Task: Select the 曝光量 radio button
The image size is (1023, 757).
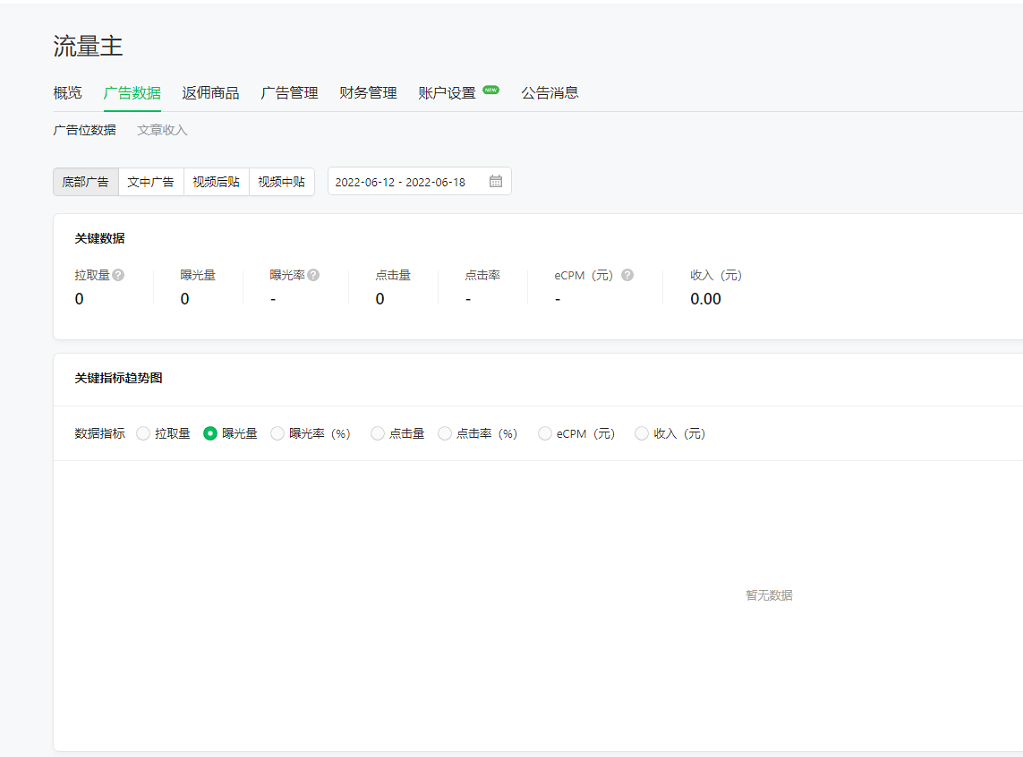Action: (x=211, y=434)
